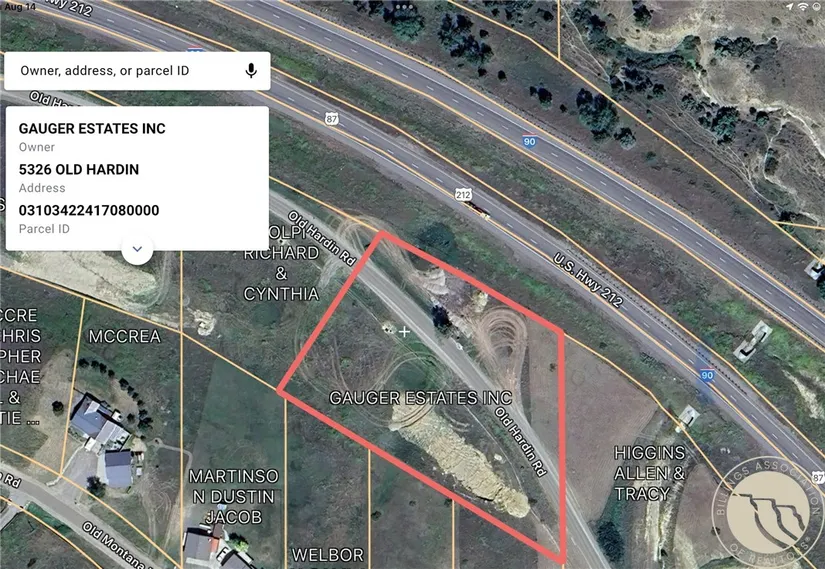Select the MARTINSON DUSTIN JACOB parcel
Image resolution: width=825 pixels, height=569 pixels.
(233, 496)
